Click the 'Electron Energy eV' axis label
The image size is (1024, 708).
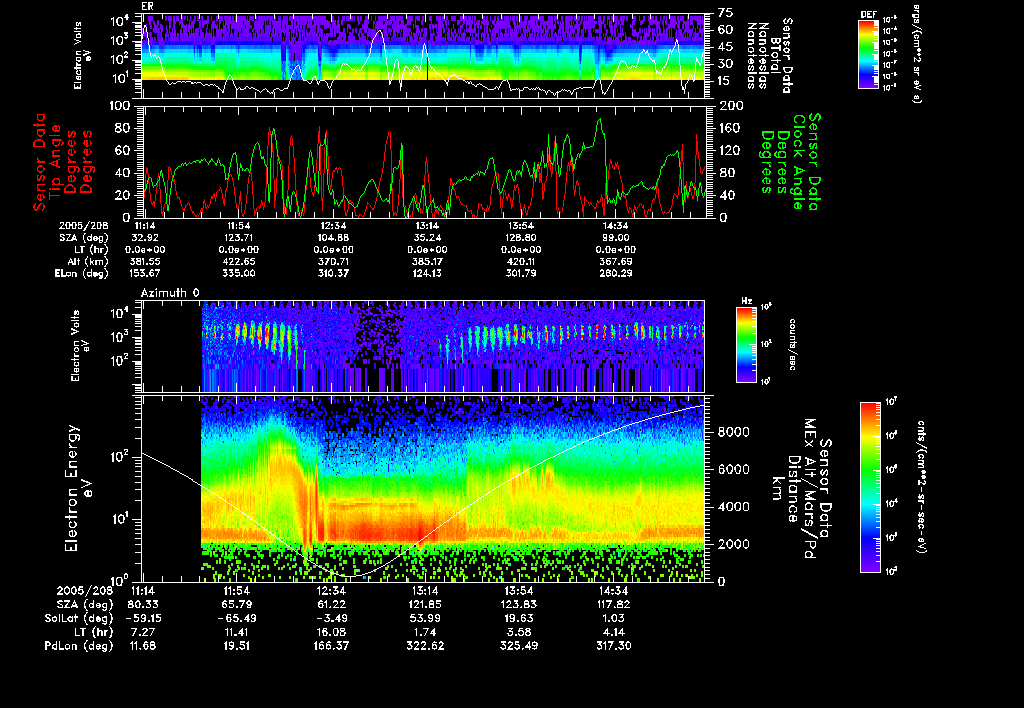pos(78,489)
